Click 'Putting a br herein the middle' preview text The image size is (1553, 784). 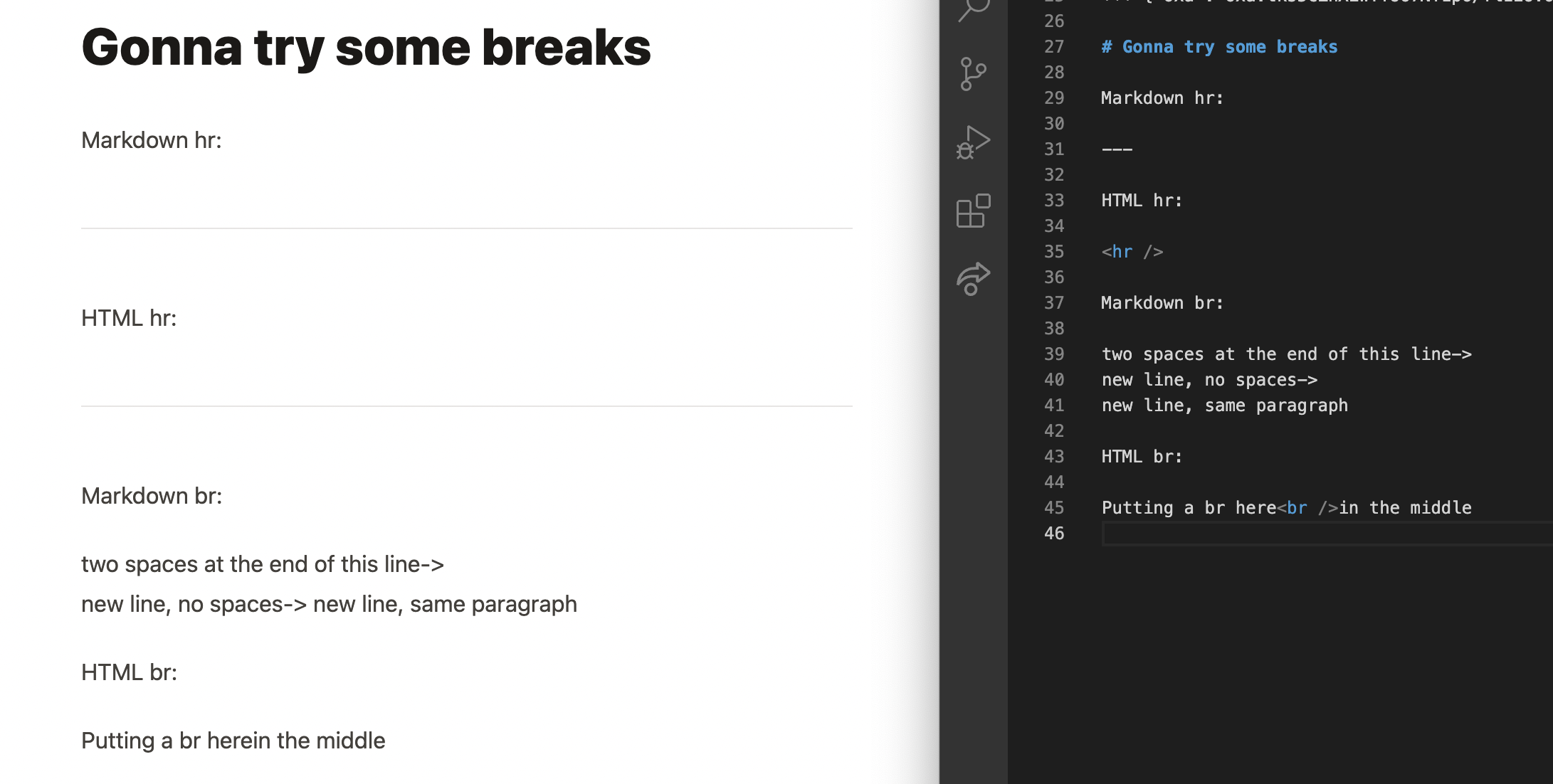click(x=233, y=741)
